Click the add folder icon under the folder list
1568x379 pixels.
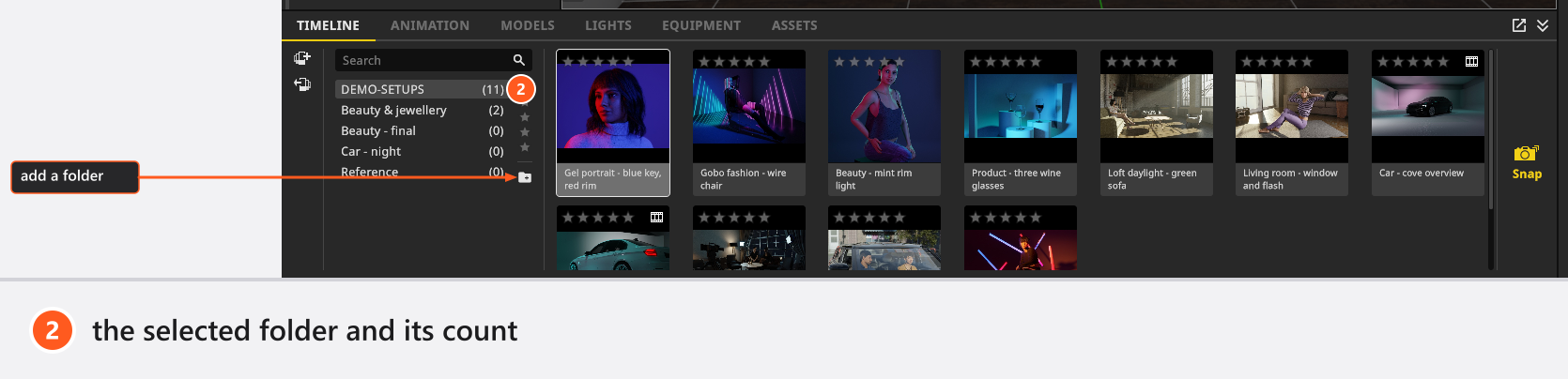click(x=525, y=177)
